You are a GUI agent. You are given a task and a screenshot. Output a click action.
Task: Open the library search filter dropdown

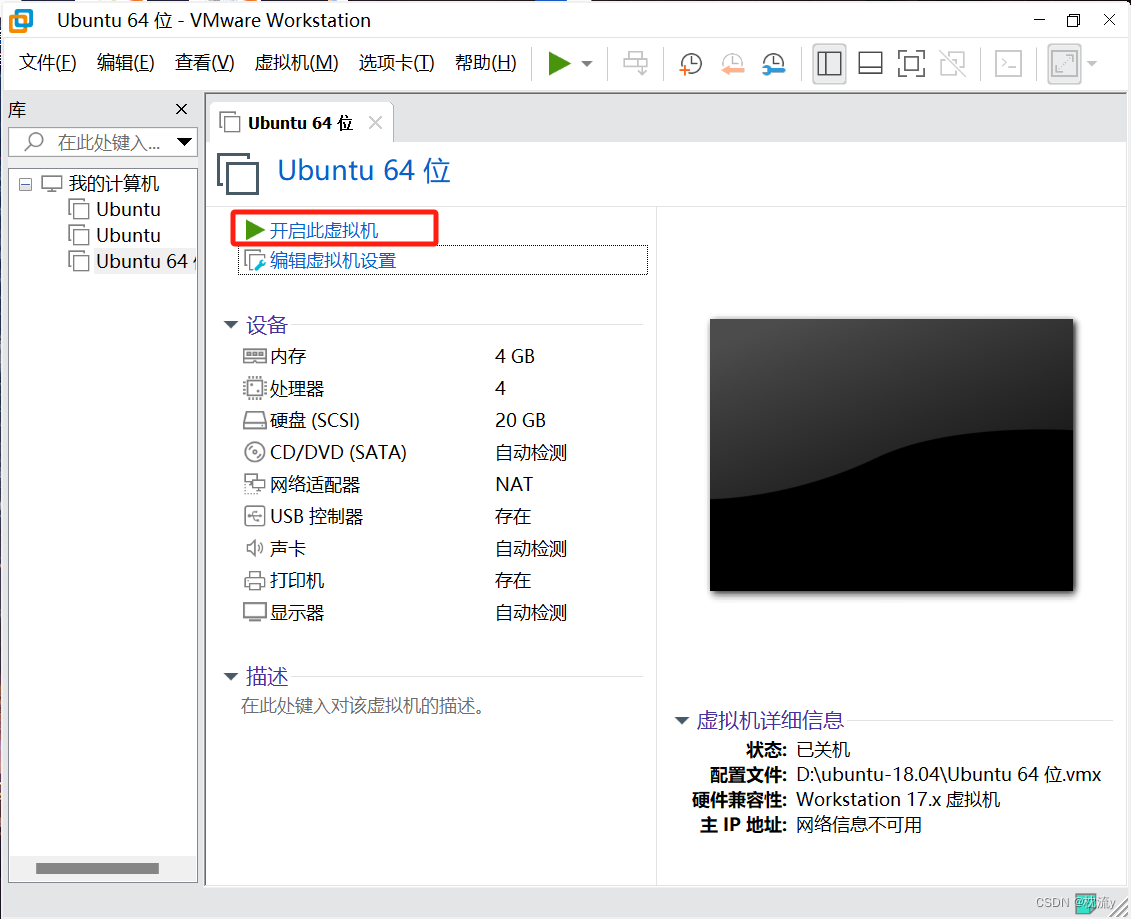click(185, 142)
